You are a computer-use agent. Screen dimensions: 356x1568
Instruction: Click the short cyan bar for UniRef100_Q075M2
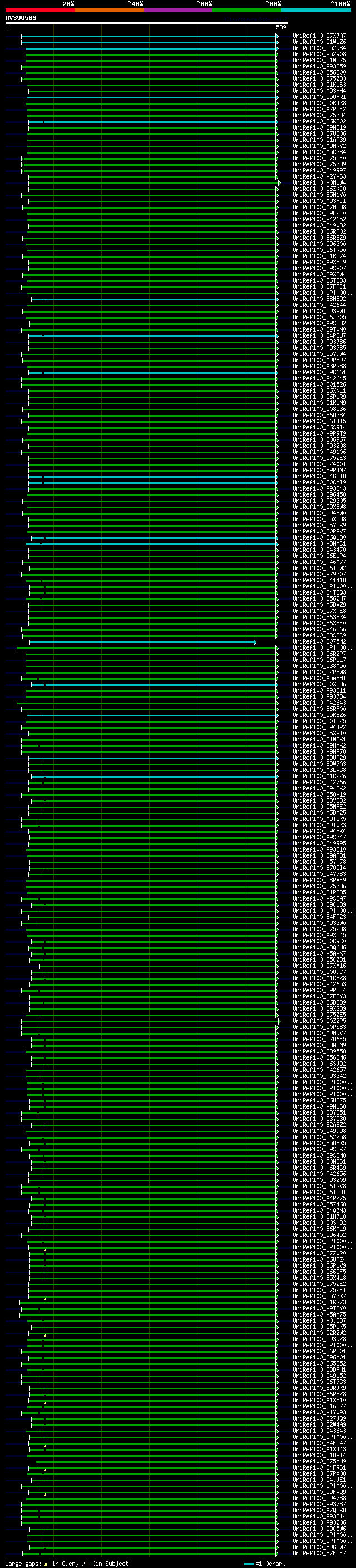point(142,642)
